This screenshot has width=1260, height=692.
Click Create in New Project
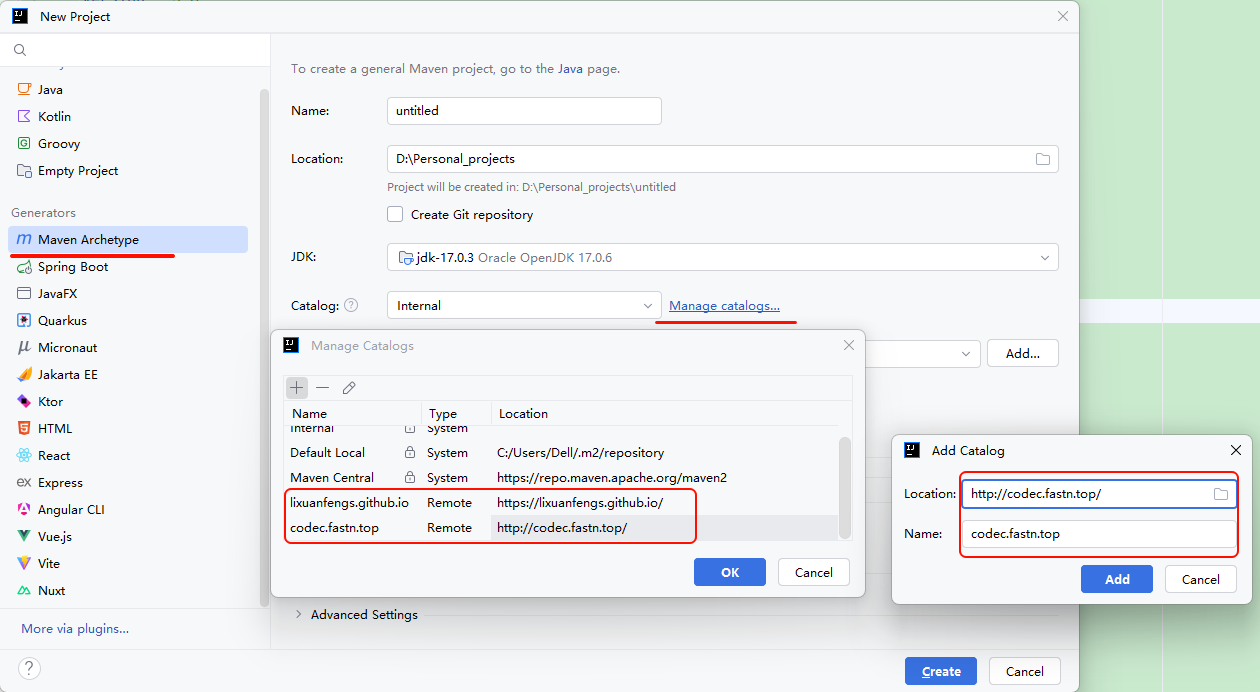(x=941, y=671)
